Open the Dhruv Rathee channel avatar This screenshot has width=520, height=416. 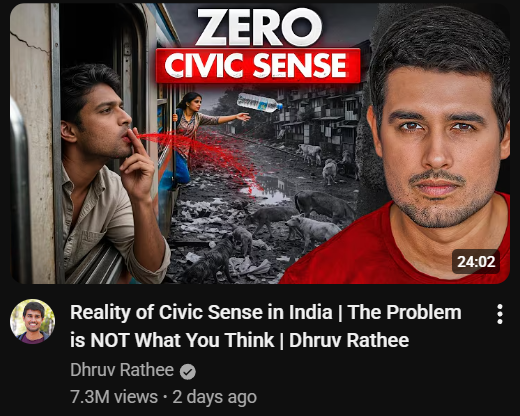tap(32, 321)
